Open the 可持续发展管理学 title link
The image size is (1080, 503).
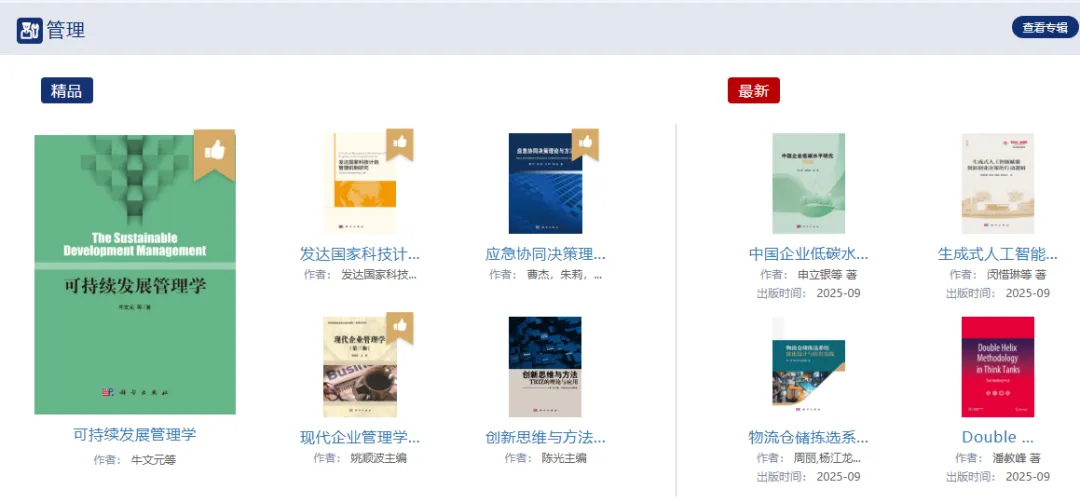[135, 435]
